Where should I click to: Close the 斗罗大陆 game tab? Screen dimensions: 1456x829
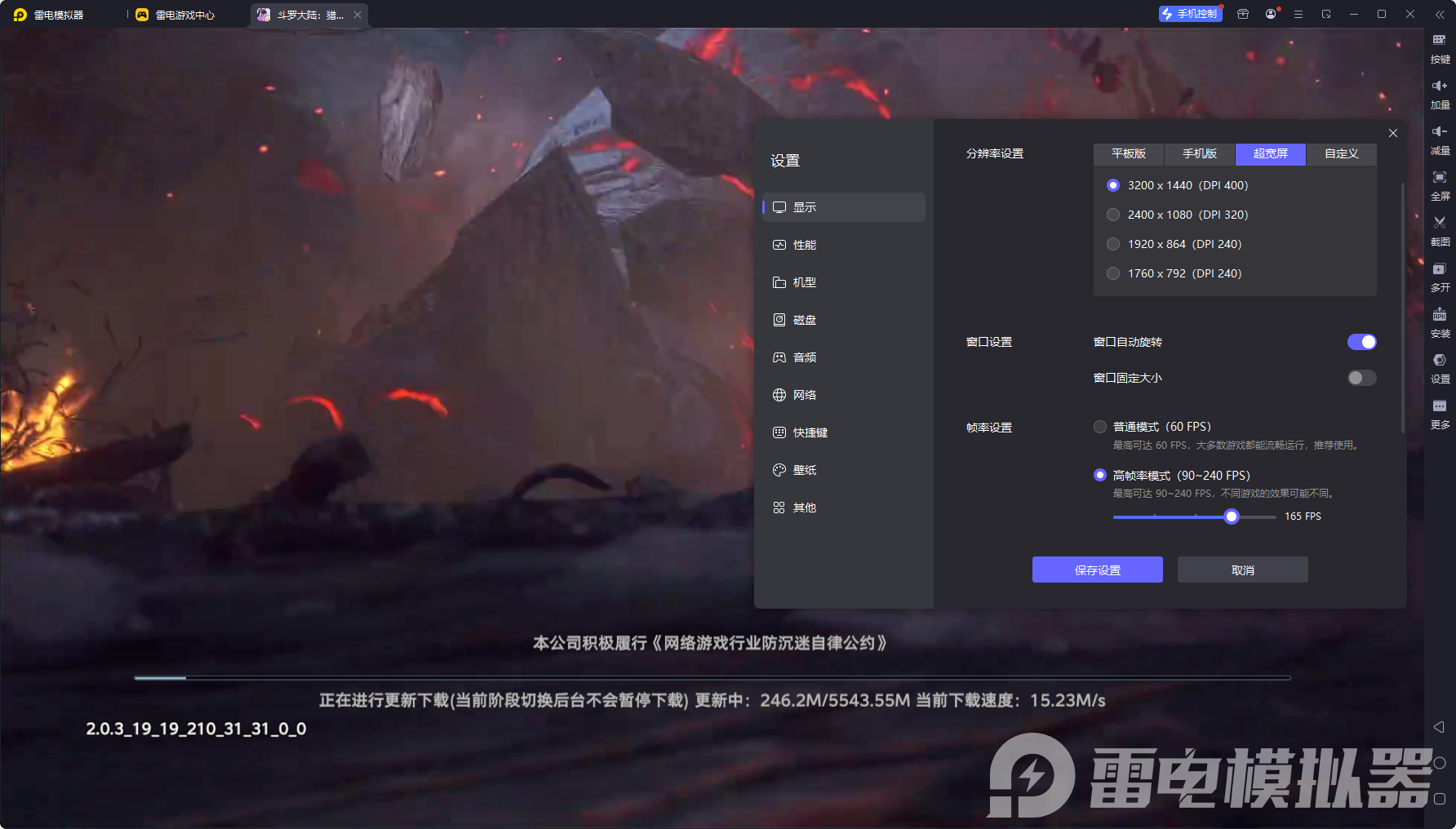[x=357, y=15]
